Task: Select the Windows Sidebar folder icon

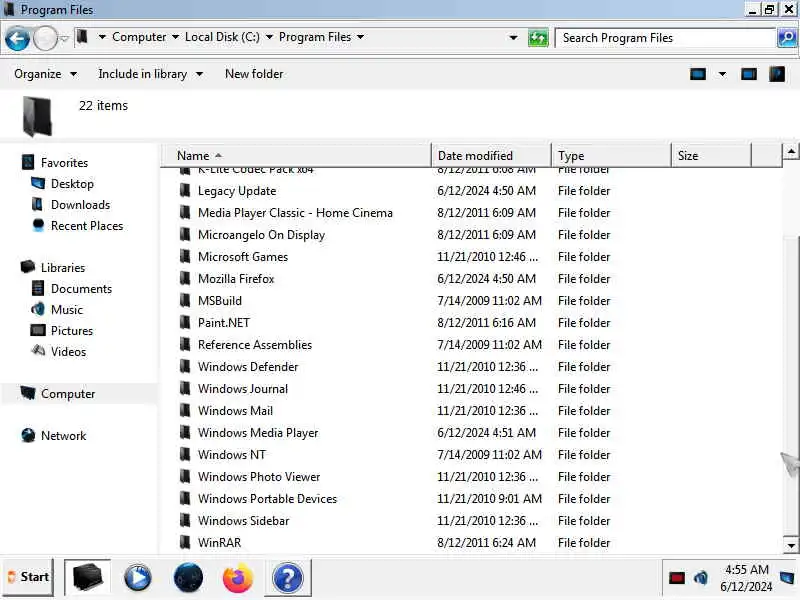Action: tap(185, 519)
